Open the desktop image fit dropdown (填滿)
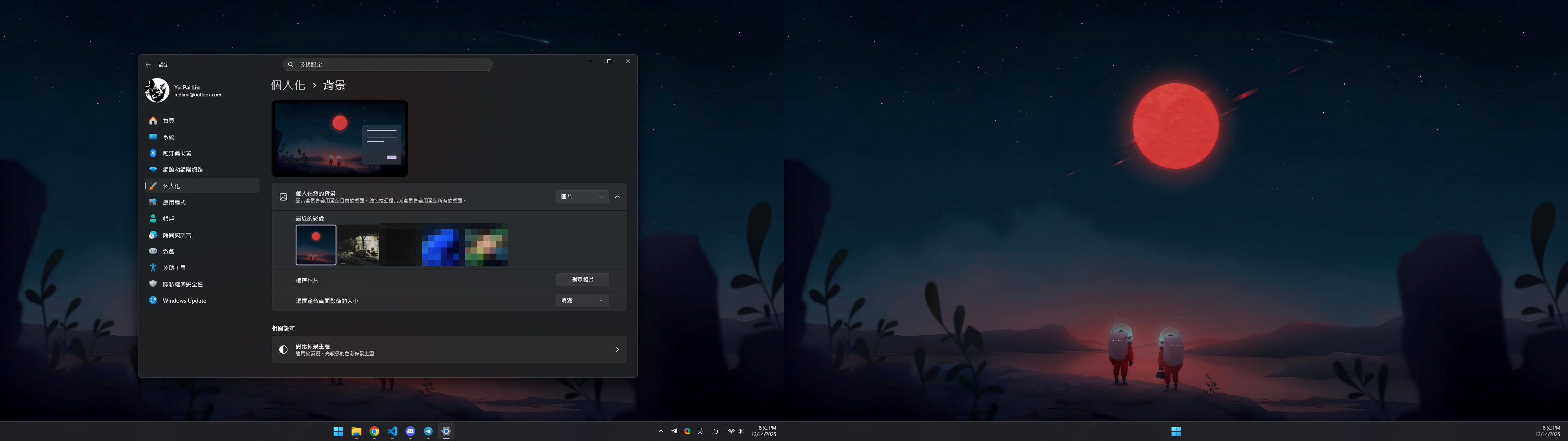The width and height of the screenshot is (1568, 441). [582, 301]
